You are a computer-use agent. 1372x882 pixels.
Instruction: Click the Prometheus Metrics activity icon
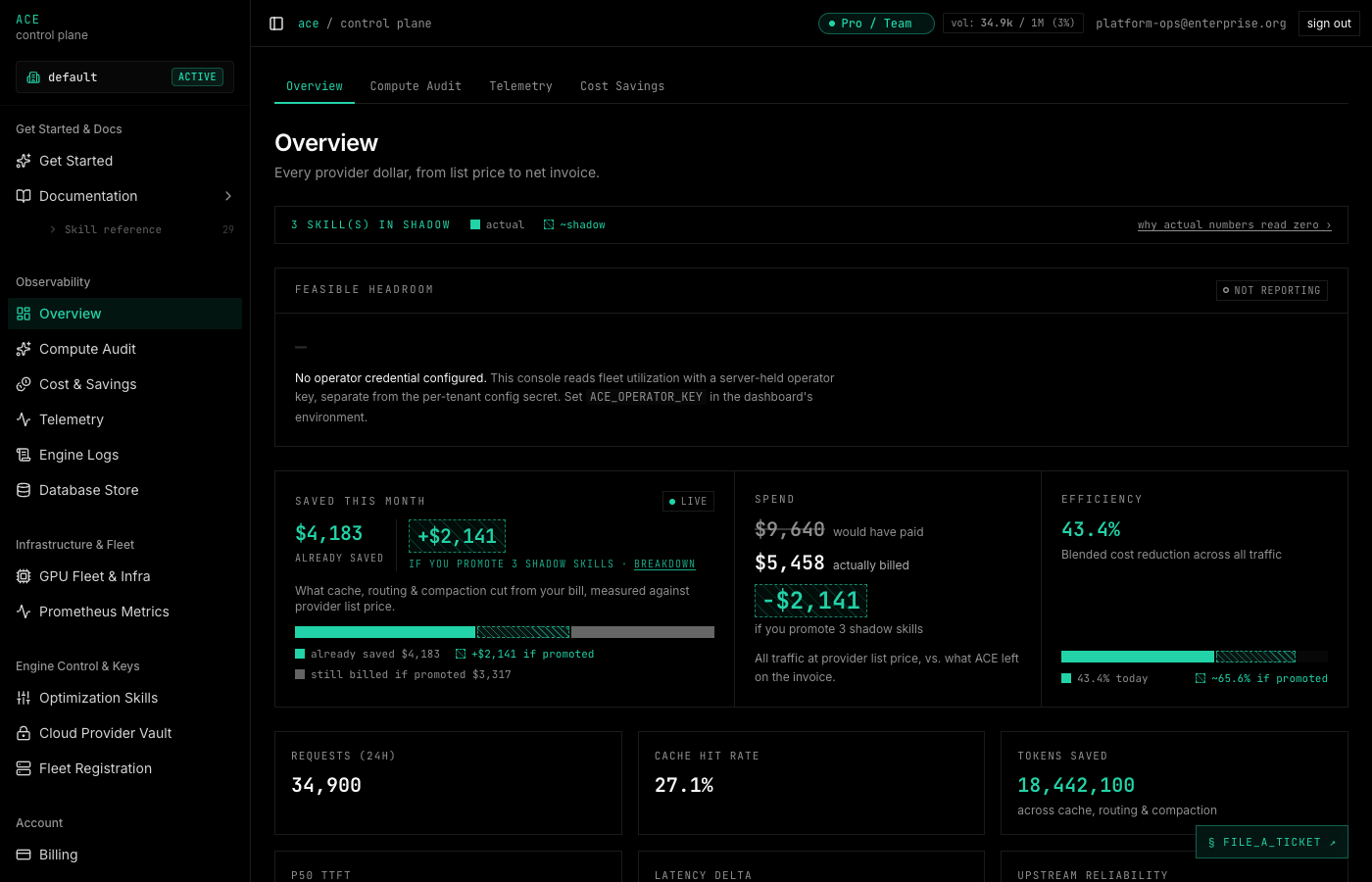click(24, 612)
